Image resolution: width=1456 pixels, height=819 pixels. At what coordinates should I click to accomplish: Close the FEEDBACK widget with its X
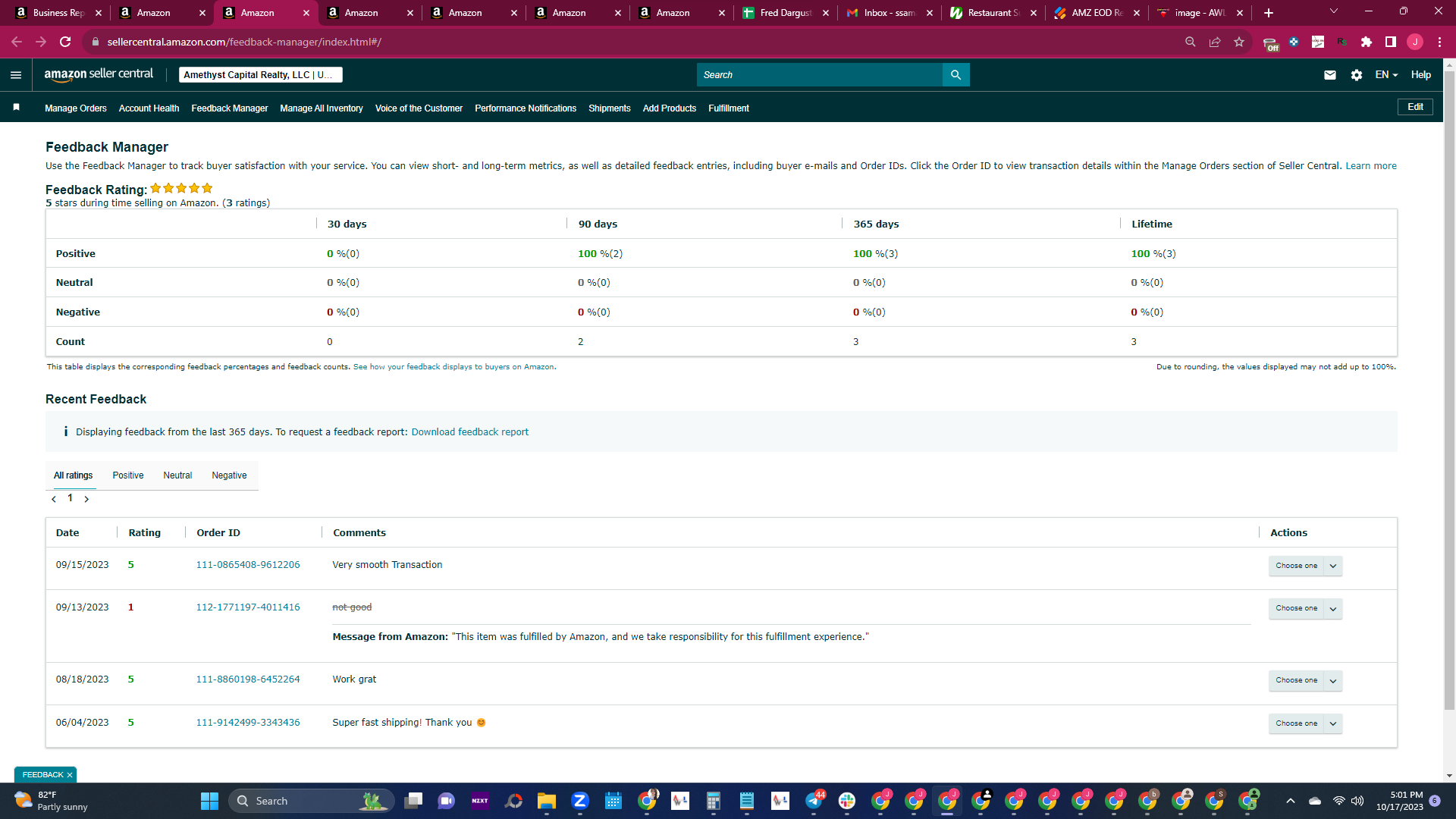(70, 775)
